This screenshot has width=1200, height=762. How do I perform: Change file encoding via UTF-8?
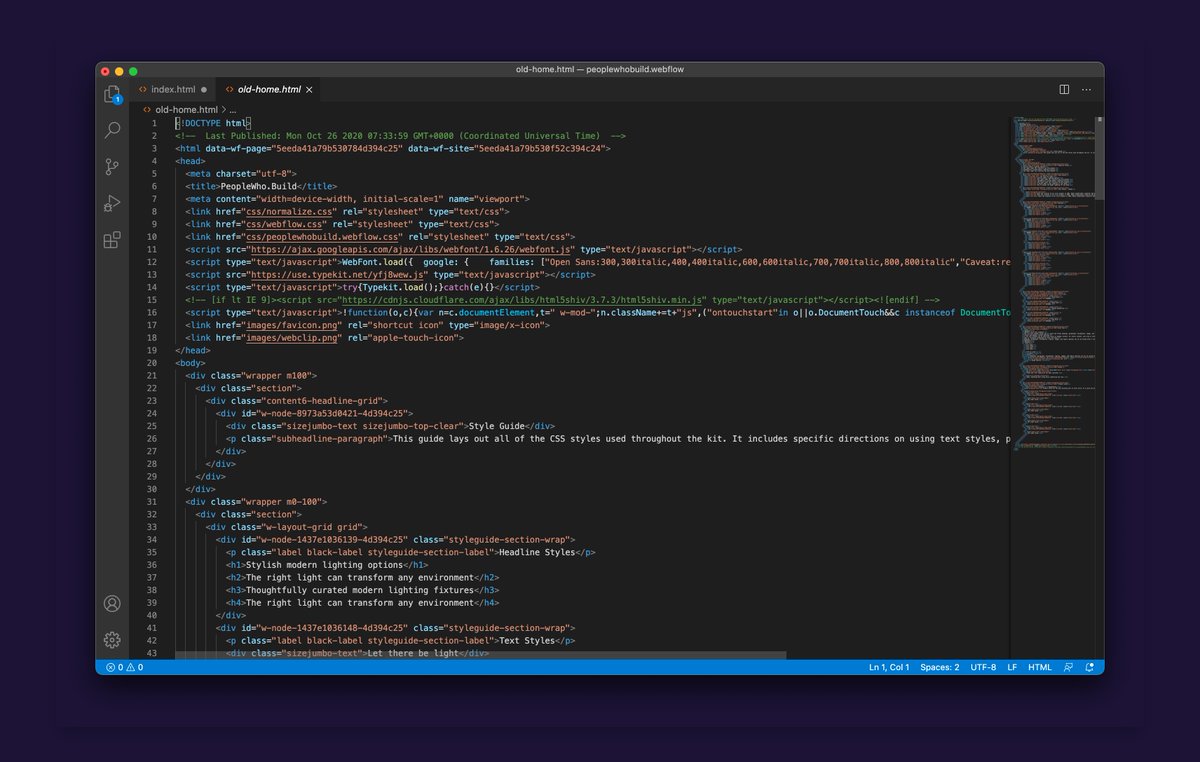pyautogui.click(x=983, y=667)
